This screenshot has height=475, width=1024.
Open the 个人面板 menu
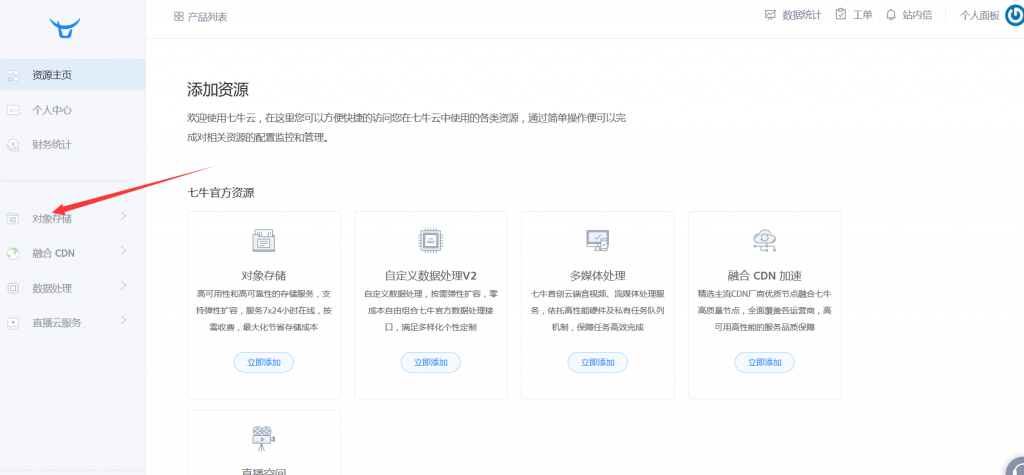(x=979, y=16)
